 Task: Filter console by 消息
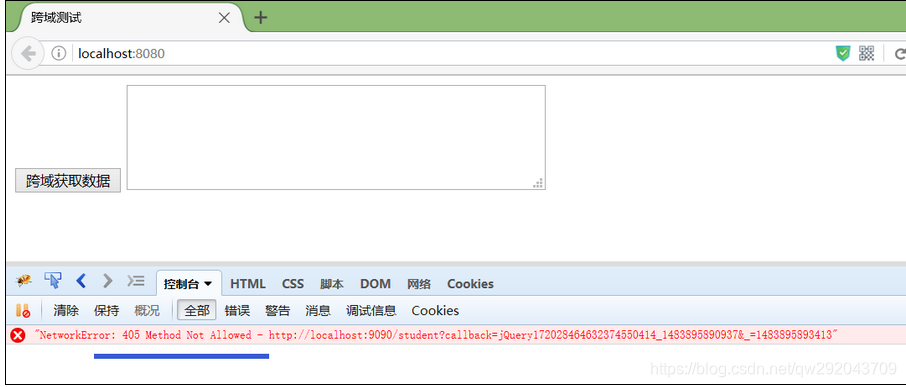tap(318, 310)
